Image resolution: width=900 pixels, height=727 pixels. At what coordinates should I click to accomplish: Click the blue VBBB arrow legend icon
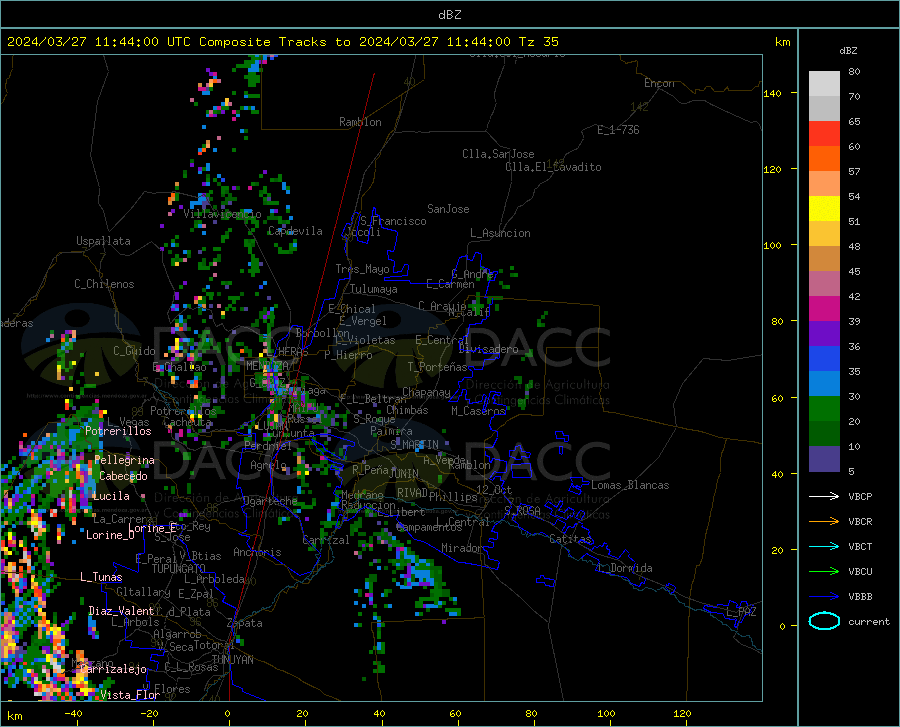(x=824, y=596)
